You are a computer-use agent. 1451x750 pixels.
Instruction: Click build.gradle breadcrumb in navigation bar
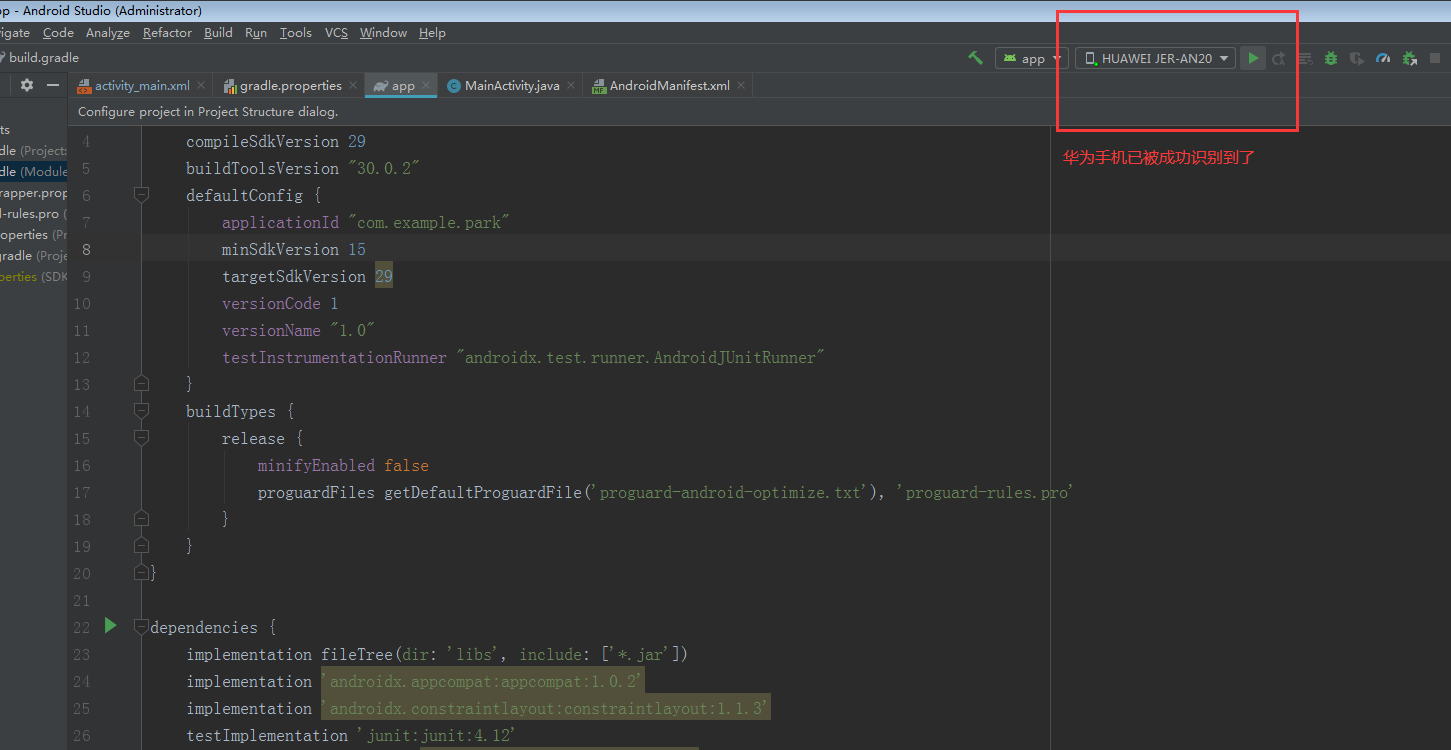[43, 58]
